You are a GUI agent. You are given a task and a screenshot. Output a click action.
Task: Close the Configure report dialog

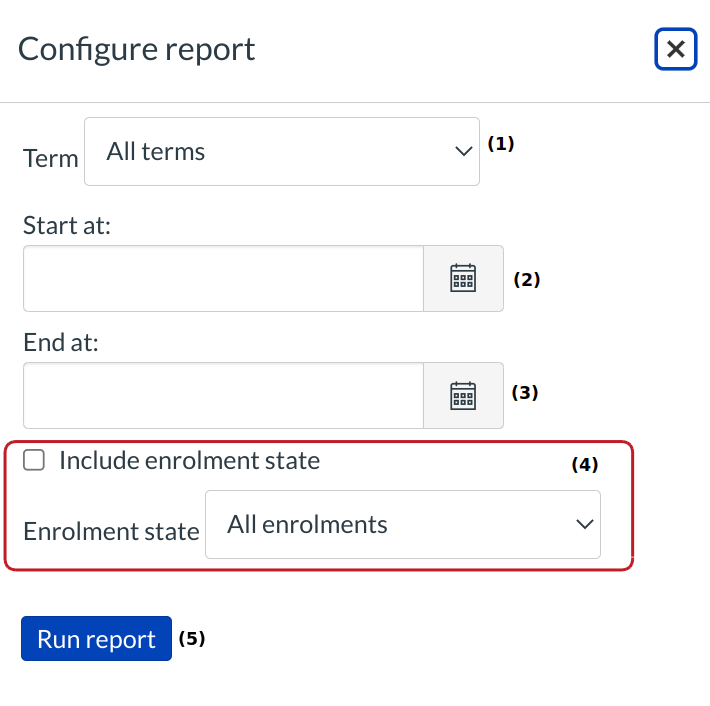[x=676, y=49]
